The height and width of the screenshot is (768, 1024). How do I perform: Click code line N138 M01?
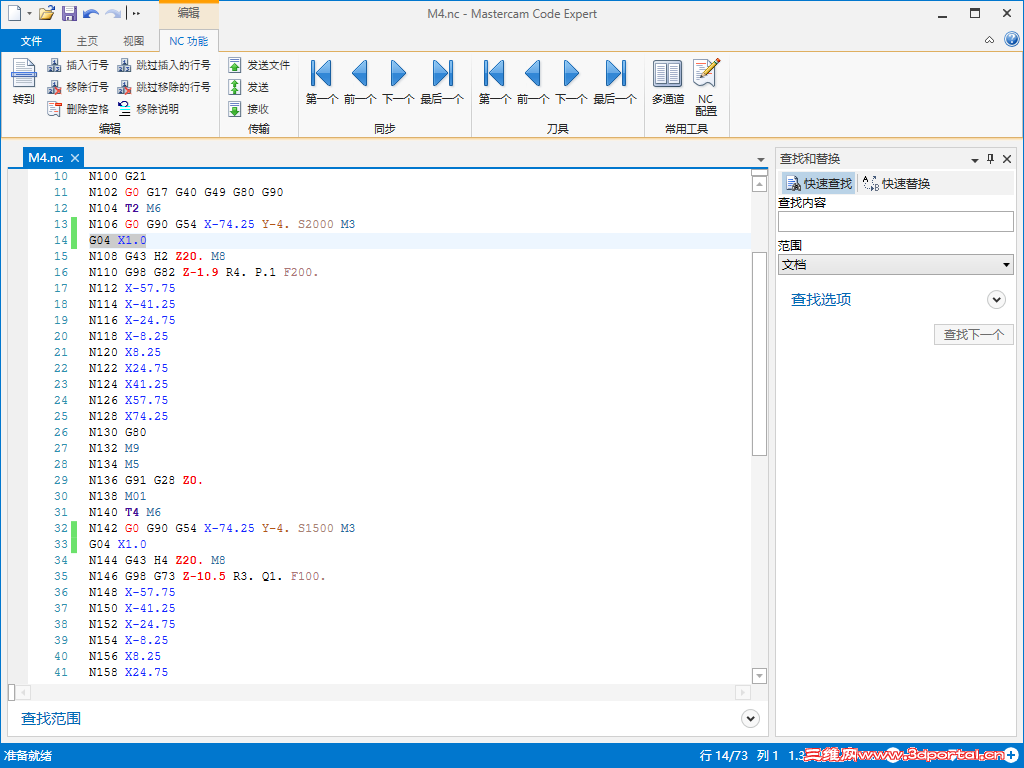tap(118, 496)
